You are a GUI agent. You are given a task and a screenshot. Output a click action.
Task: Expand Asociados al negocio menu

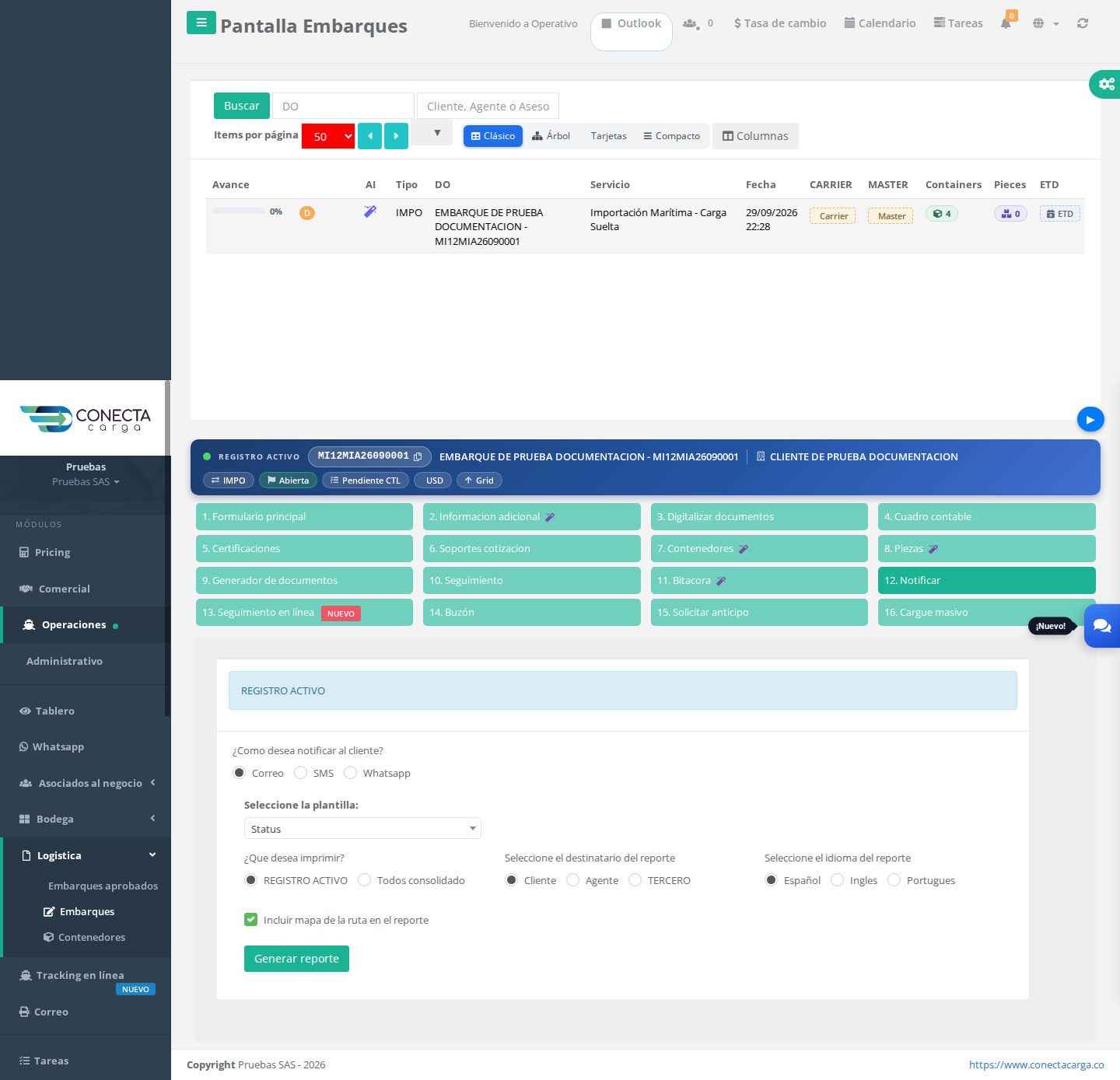pyautogui.click(x=86, y=783)
